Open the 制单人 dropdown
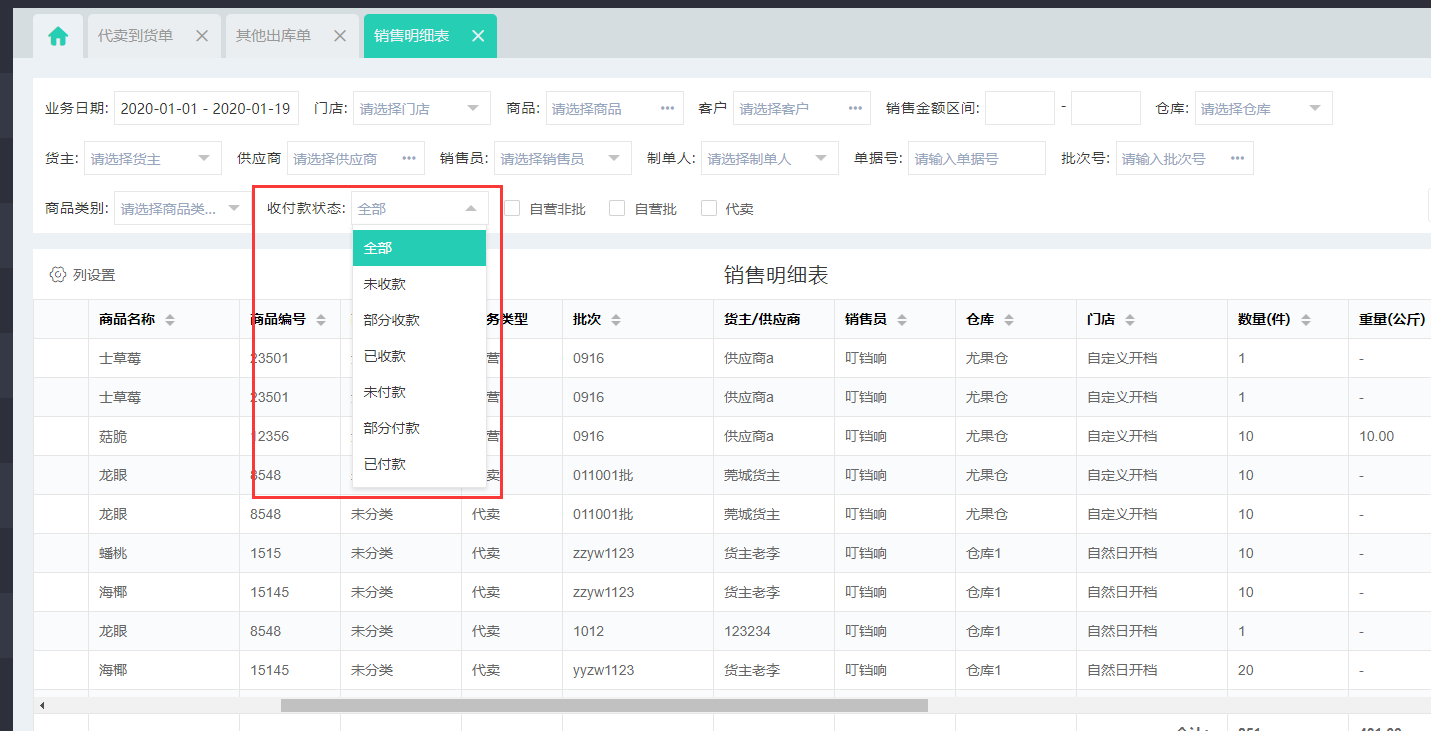Image resolution: width=1431 pixels, height=731 pixels. click(x=770, y=158)
